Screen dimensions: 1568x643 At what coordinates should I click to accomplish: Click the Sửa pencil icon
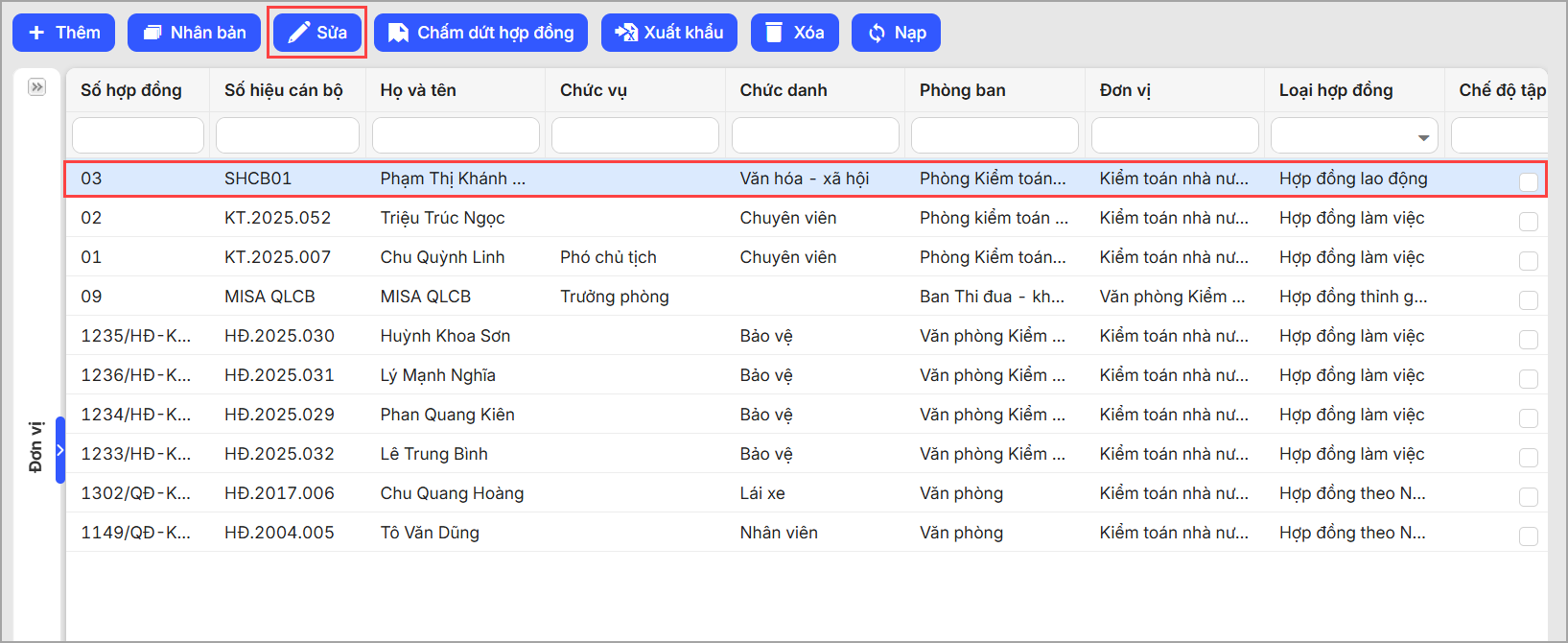pos(299,33)
